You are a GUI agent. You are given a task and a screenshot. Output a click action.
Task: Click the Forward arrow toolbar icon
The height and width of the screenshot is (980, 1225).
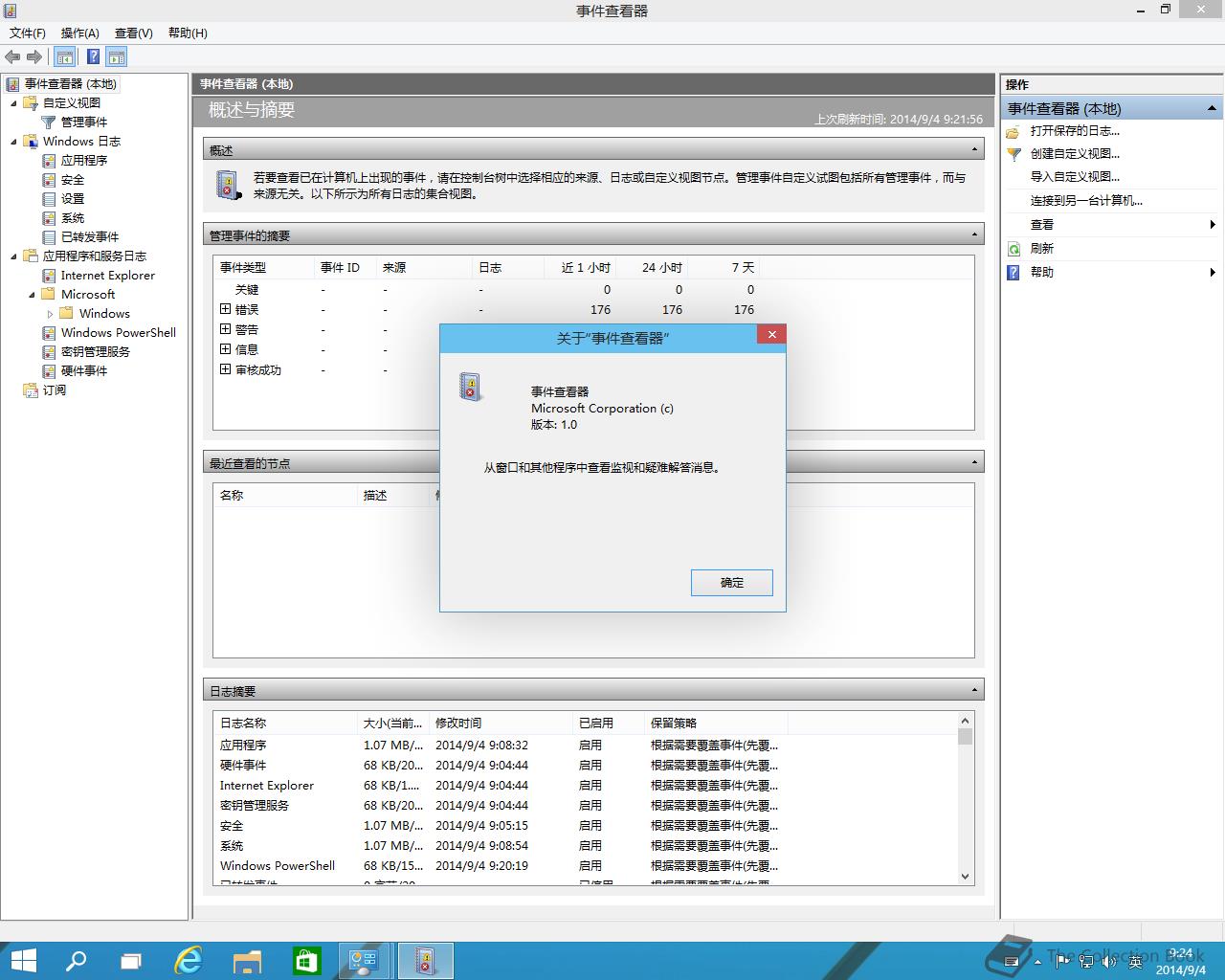click(x=34, y=56)
